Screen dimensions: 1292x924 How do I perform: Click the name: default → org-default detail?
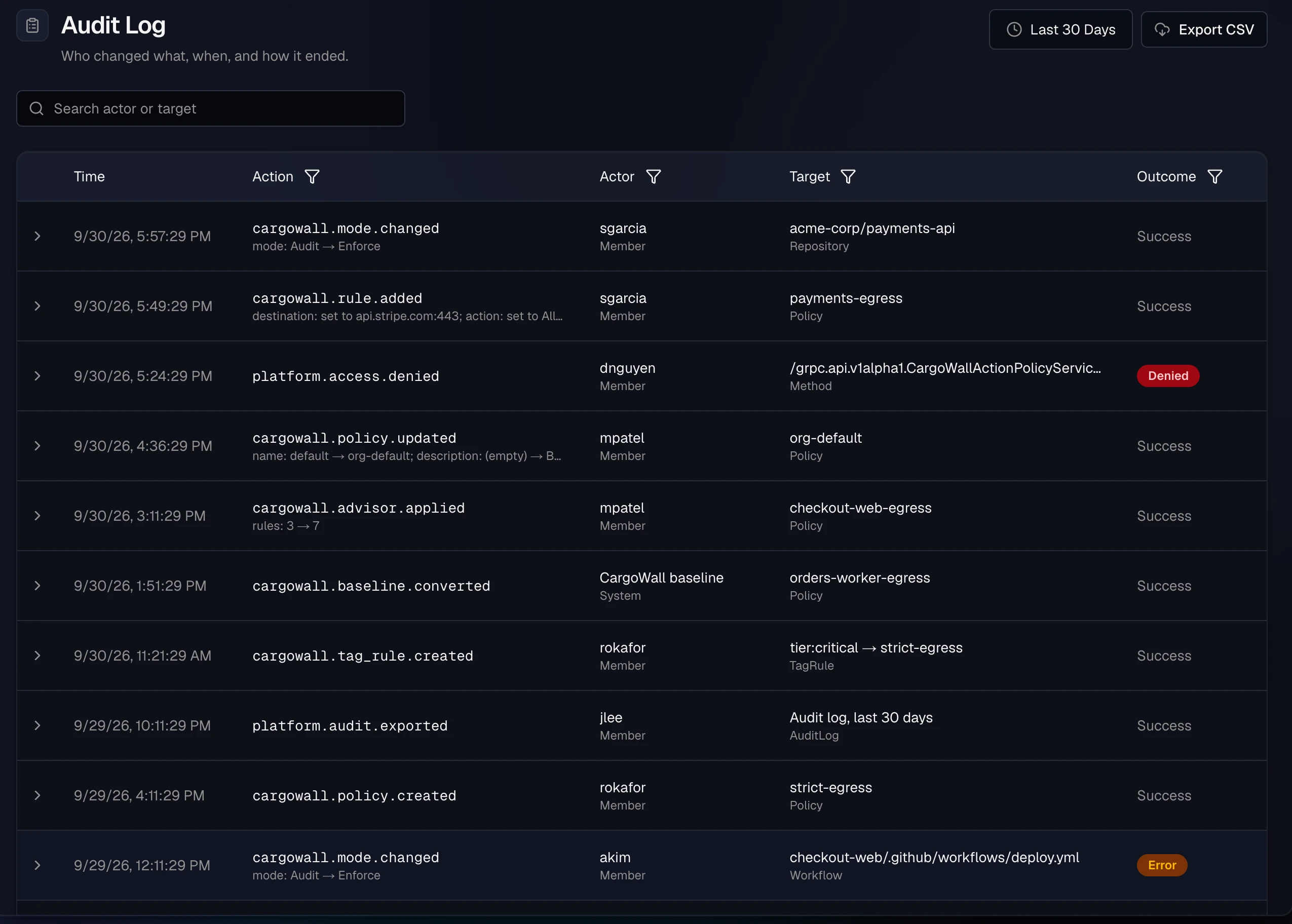406,456
